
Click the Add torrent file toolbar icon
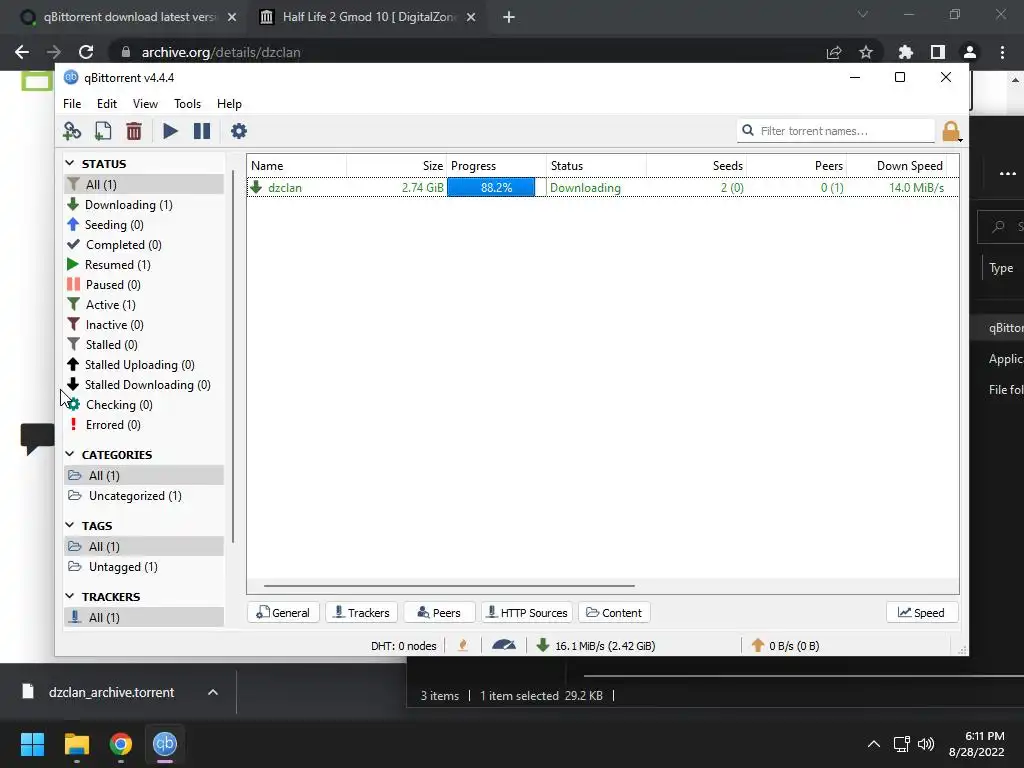(x=103, y=131)
